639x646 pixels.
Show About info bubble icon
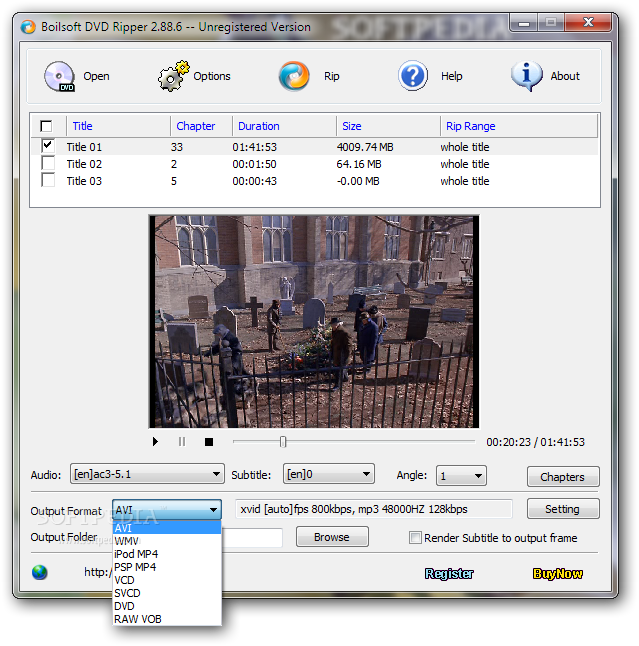(x=527, y=76)
